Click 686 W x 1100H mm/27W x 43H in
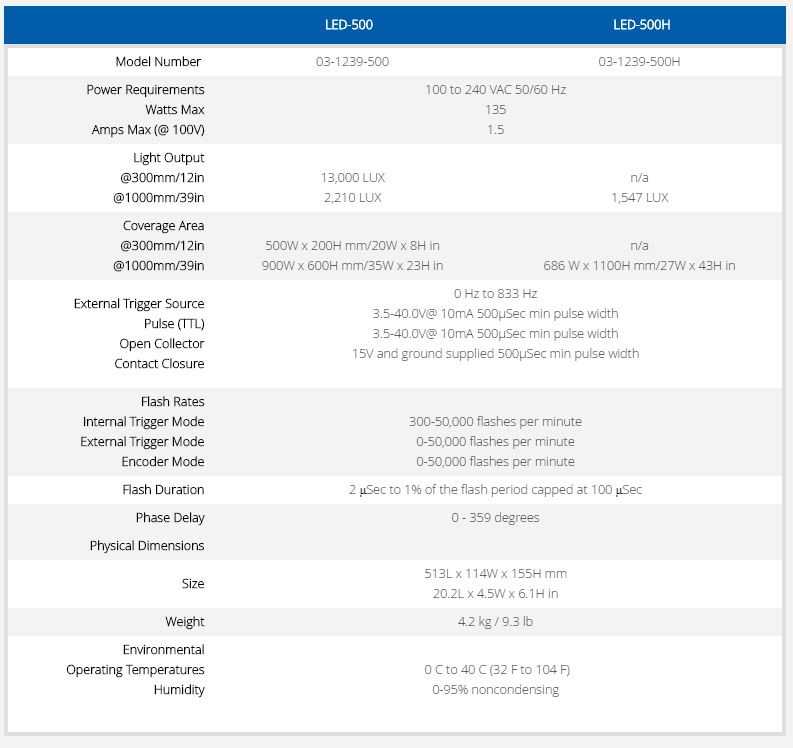Screen dimensions: 793x748 (639, 266)
